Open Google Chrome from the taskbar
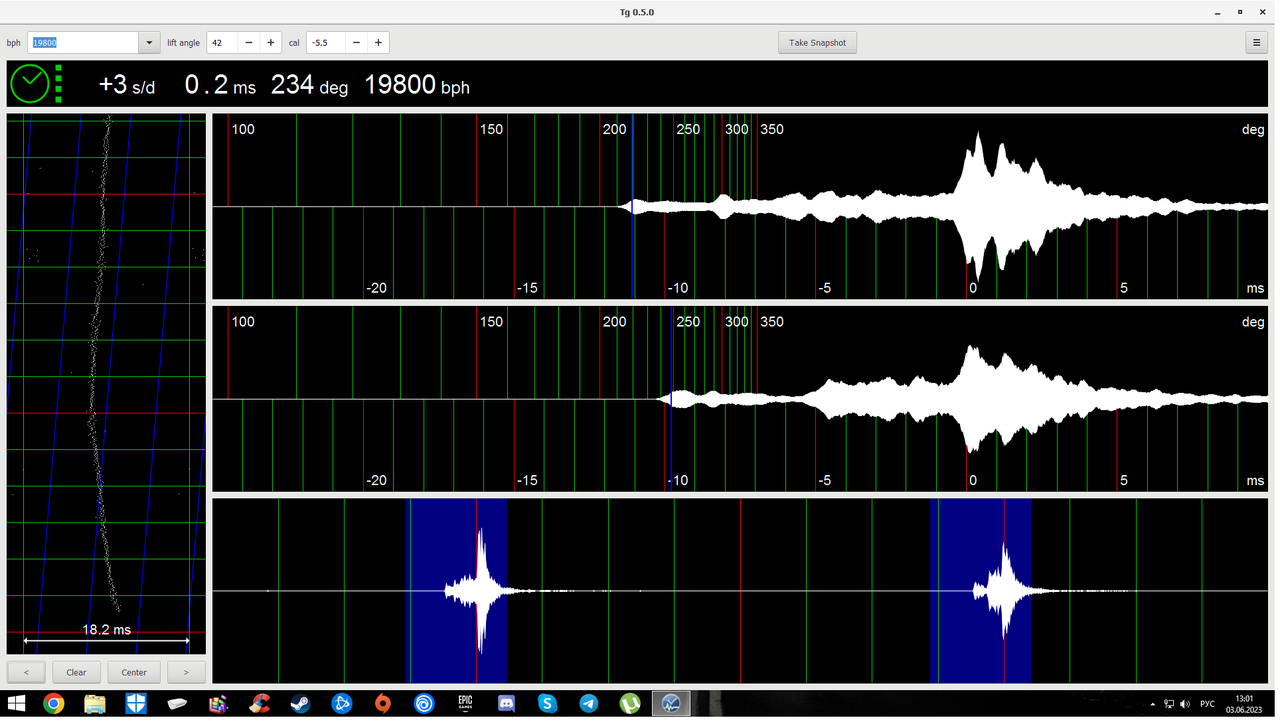This screenshot has width=1280, height=722. [54, 704]
